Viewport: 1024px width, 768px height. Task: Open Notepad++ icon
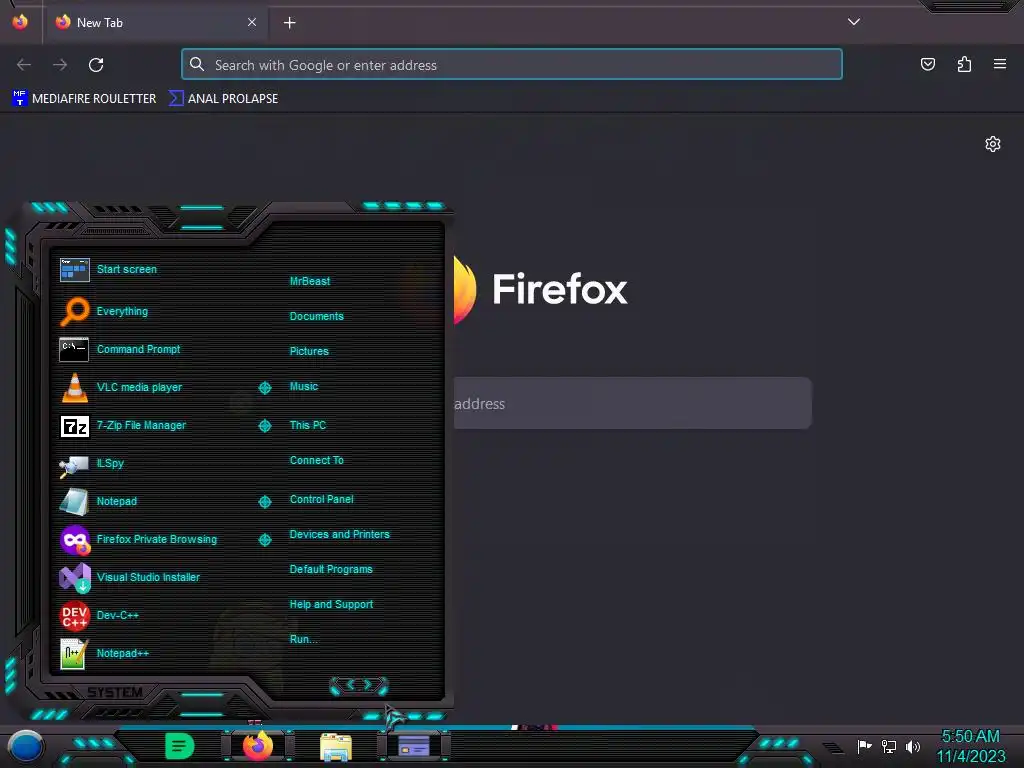(x=73, y=654)
